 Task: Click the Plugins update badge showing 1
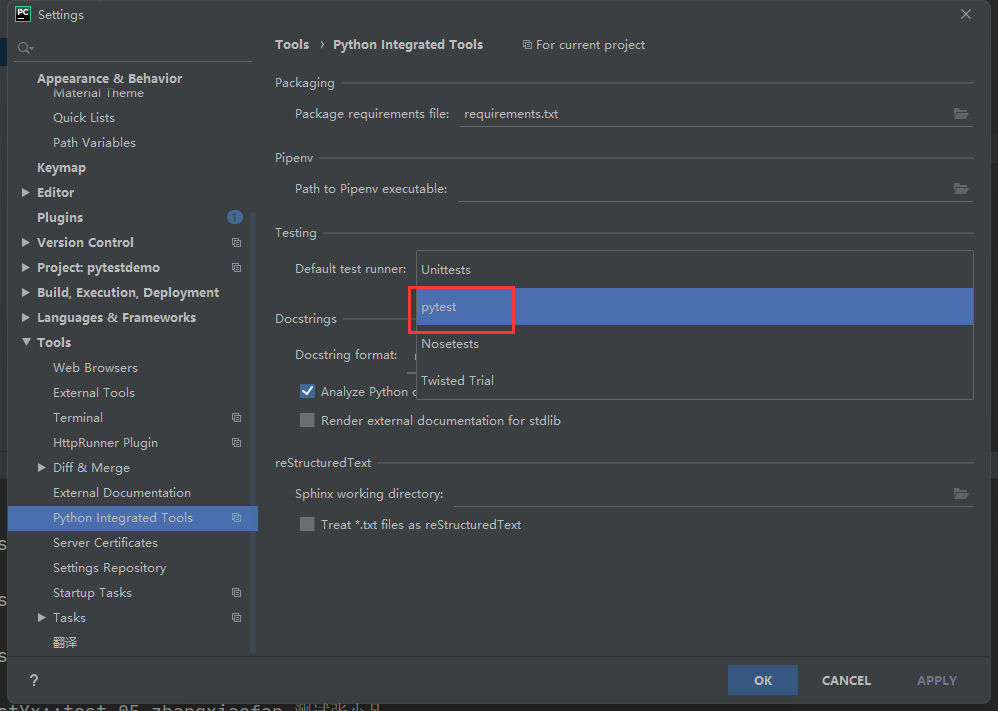pos(234,217)
